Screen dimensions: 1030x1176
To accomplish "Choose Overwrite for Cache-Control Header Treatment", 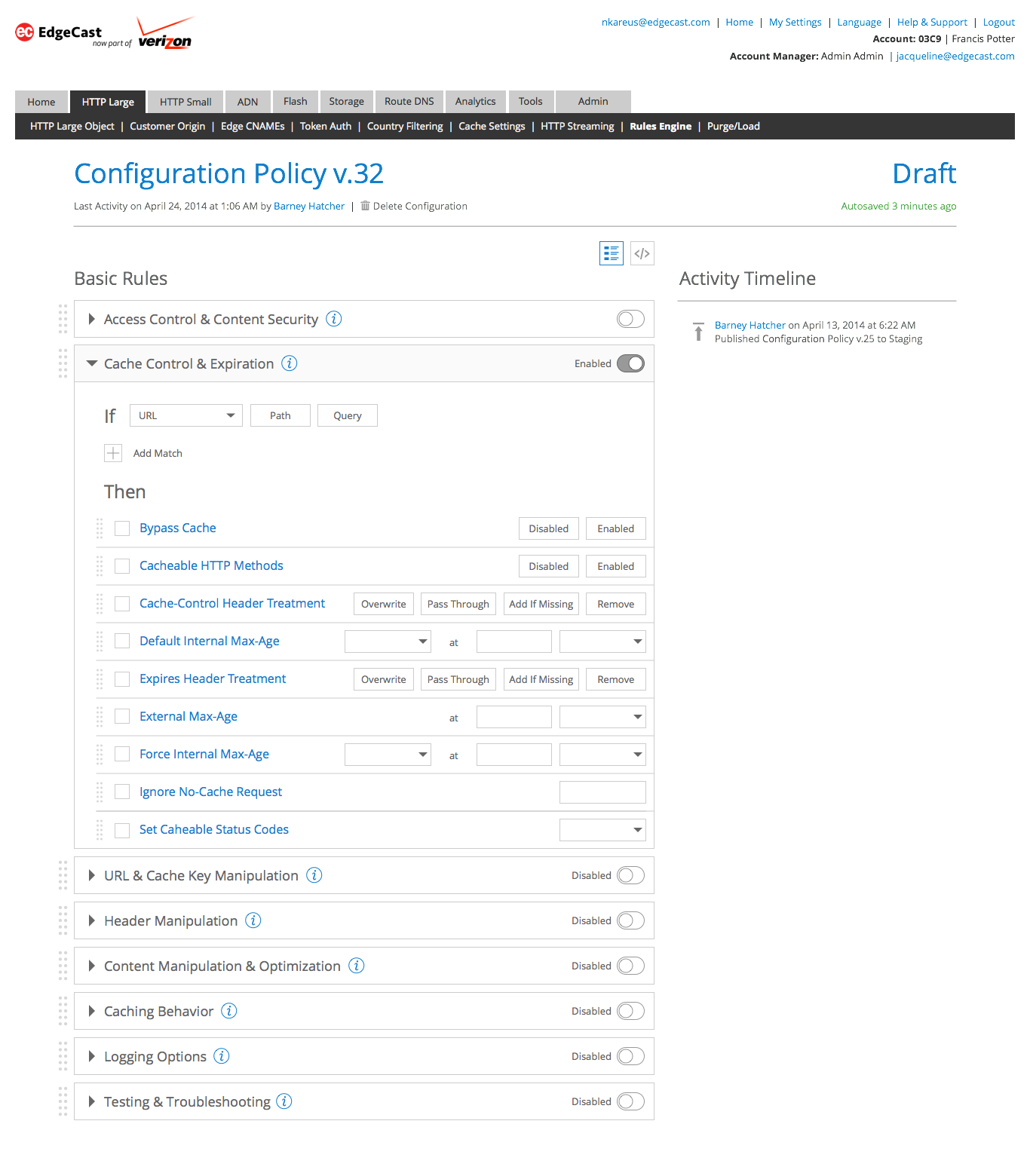I will tap(384, 604).
